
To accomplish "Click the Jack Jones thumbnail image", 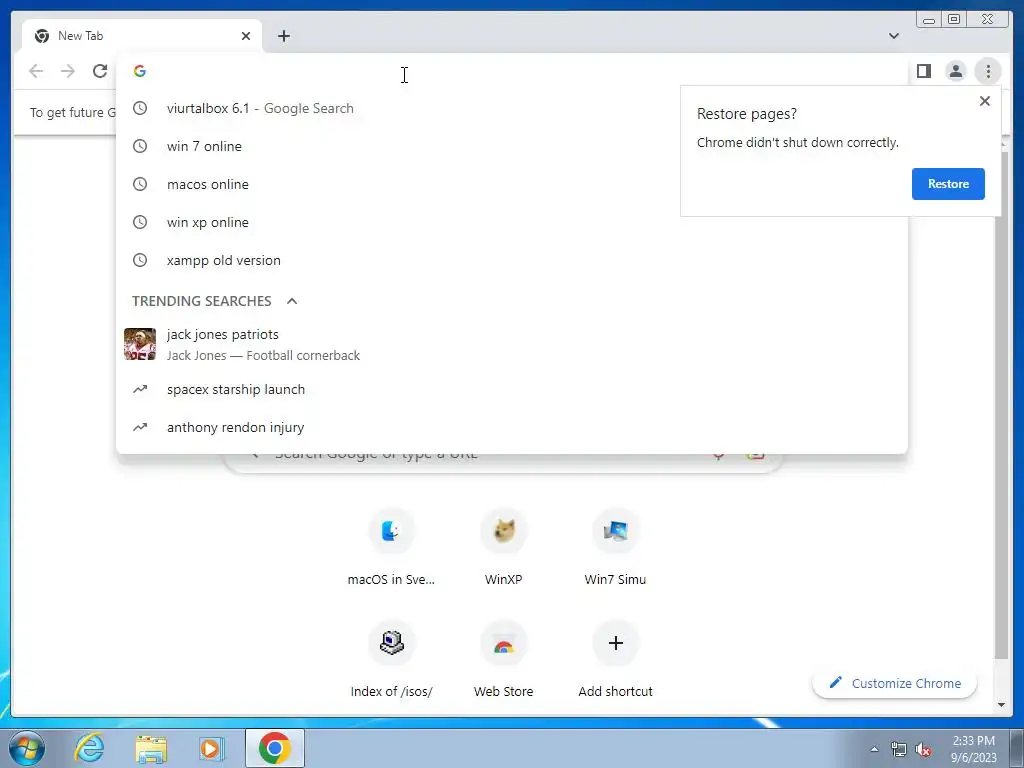I will tap(140, 344).
